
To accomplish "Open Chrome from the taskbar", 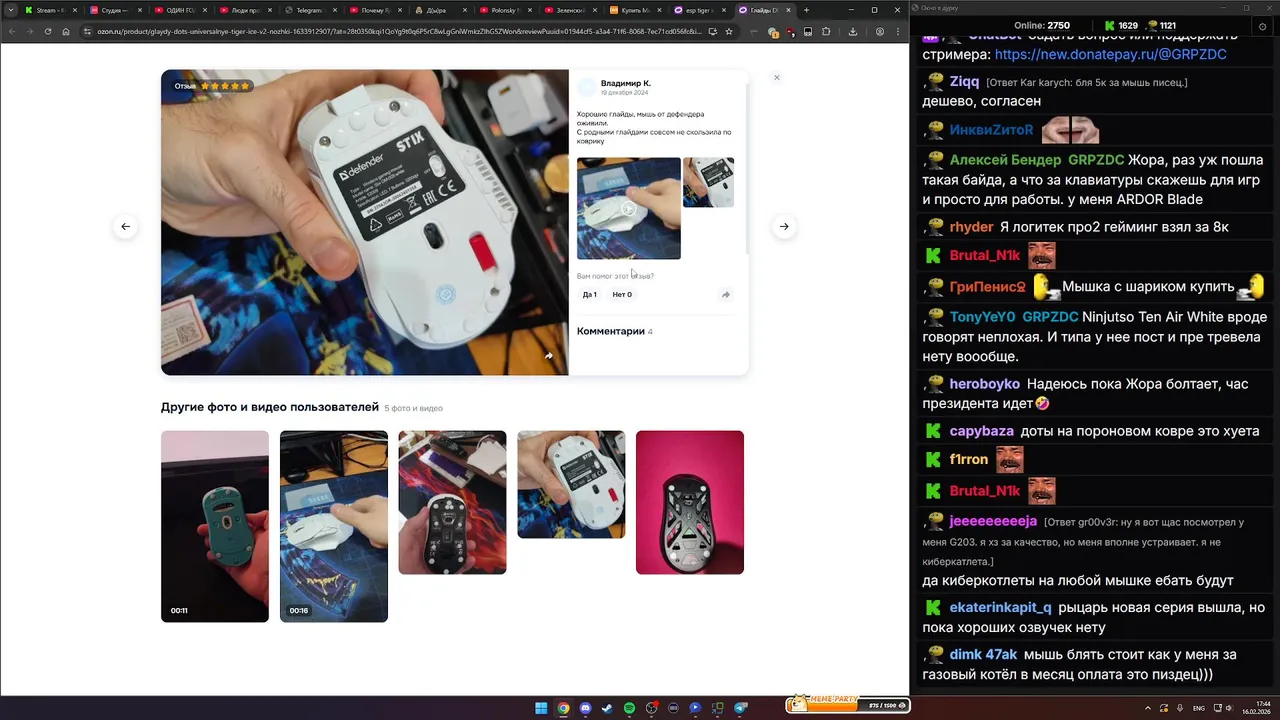I will 563,708.
